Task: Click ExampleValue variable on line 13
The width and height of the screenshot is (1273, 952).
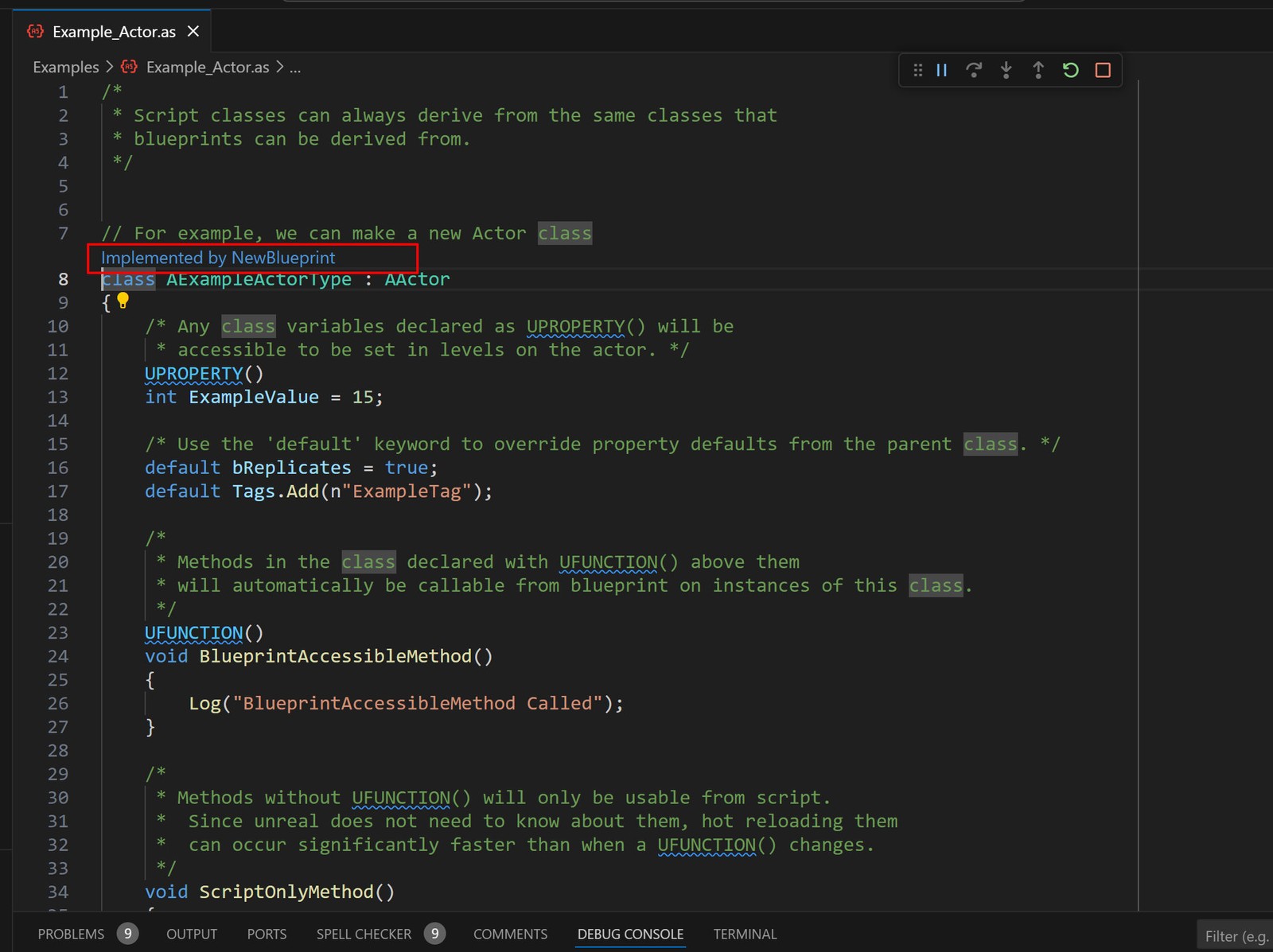Action: pyautogui.click(x=254, y=397)
